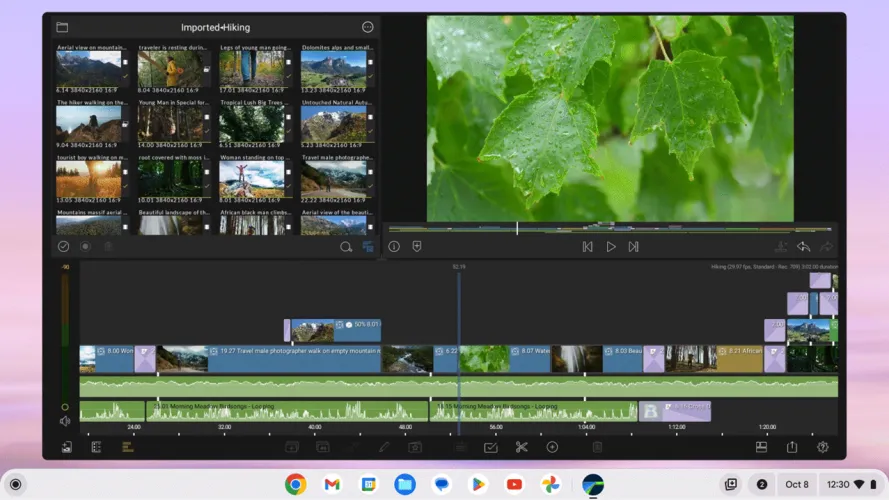Image resolution: width=889 pixels, height=500 pixels.
Task: Open the layout picker in the bottom toolbar
Action: (762, 447)
